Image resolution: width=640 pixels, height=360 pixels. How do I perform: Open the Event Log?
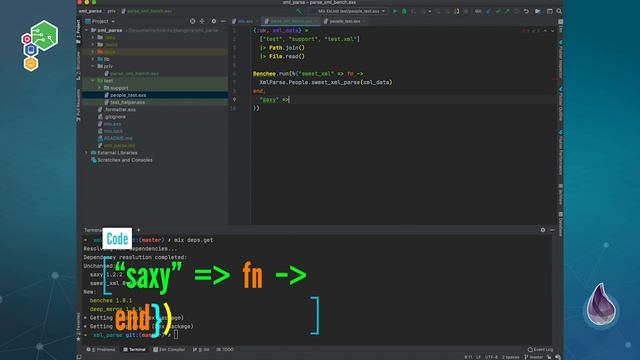coord(541,350)
